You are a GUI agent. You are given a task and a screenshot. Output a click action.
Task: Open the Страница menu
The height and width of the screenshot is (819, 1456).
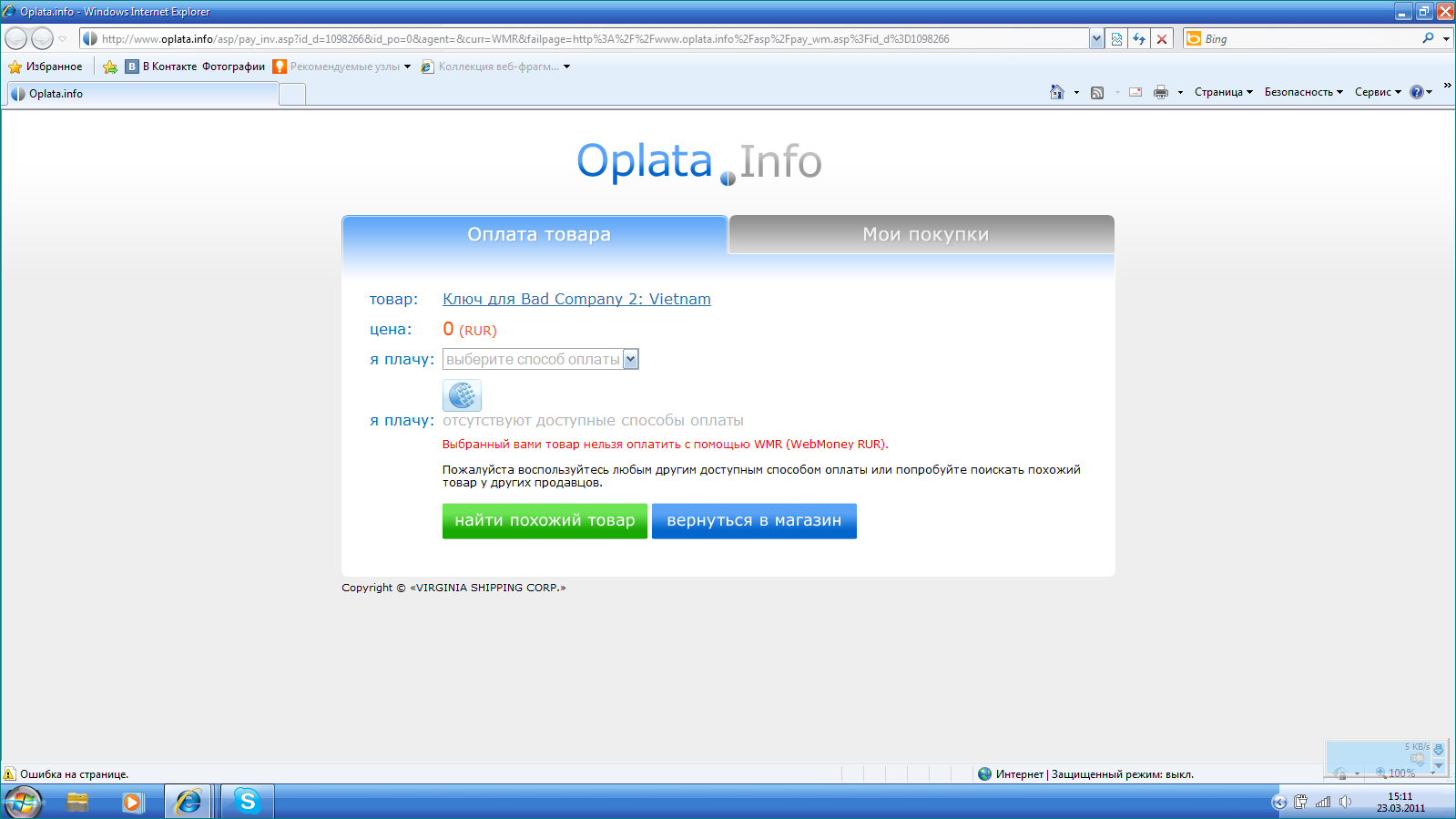click(x=1224, y=92)
